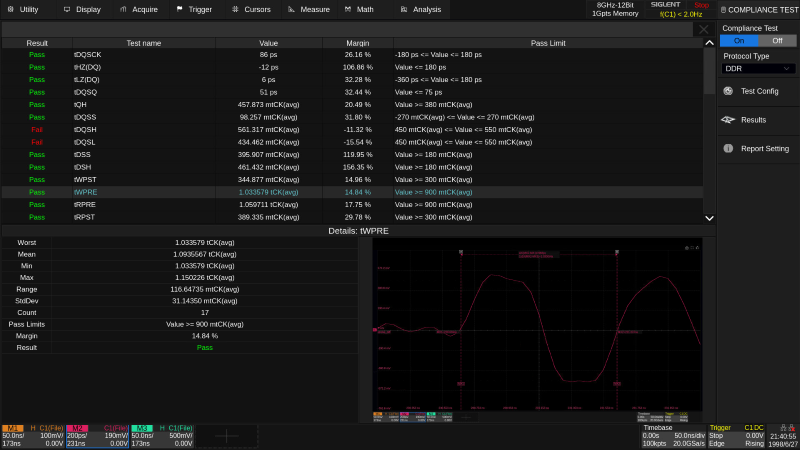800x450 pixels.
Task: Close the results table with X icon
Action: [702, 30]
